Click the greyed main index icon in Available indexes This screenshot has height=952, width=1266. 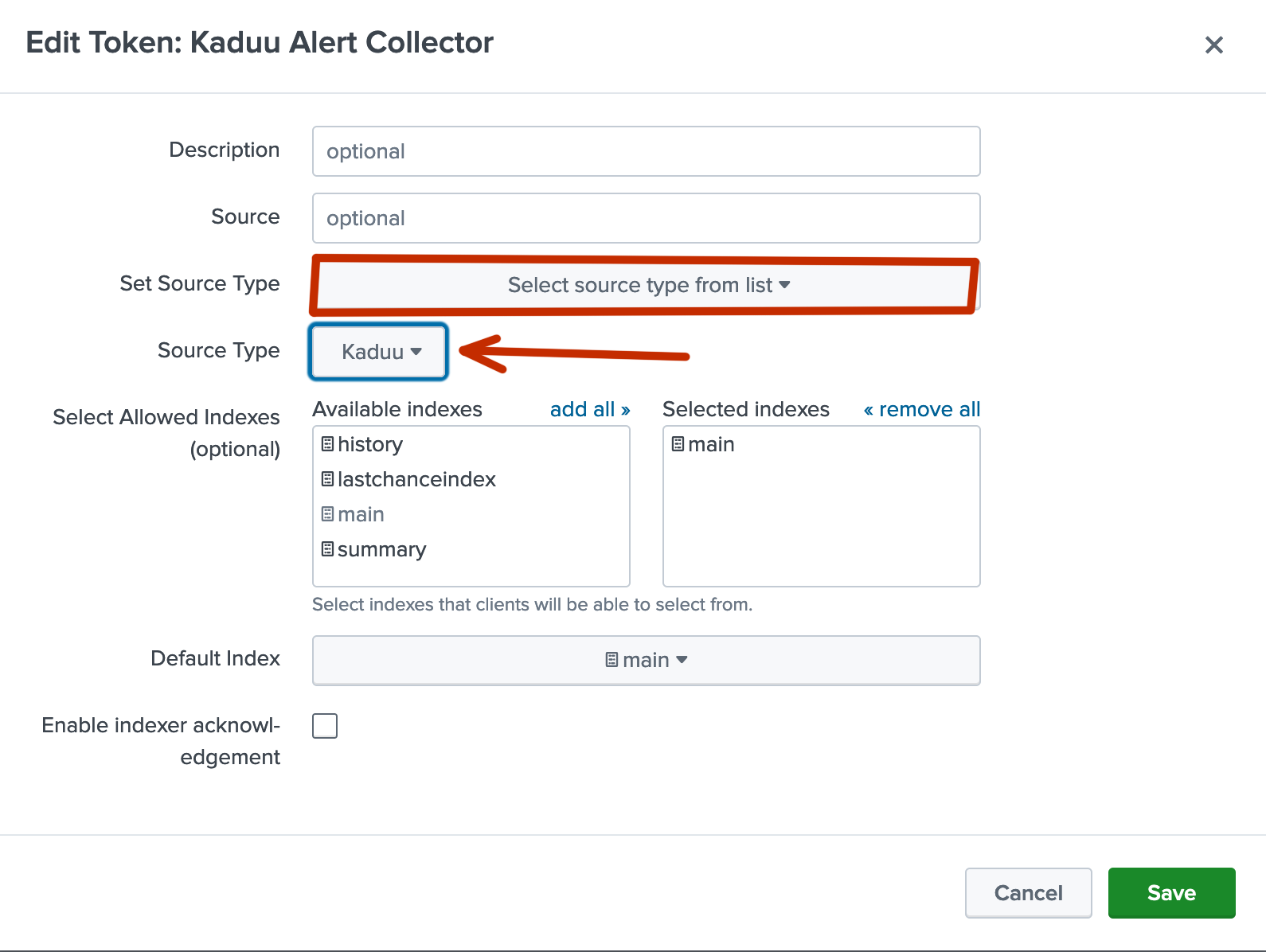pos(327,514)
